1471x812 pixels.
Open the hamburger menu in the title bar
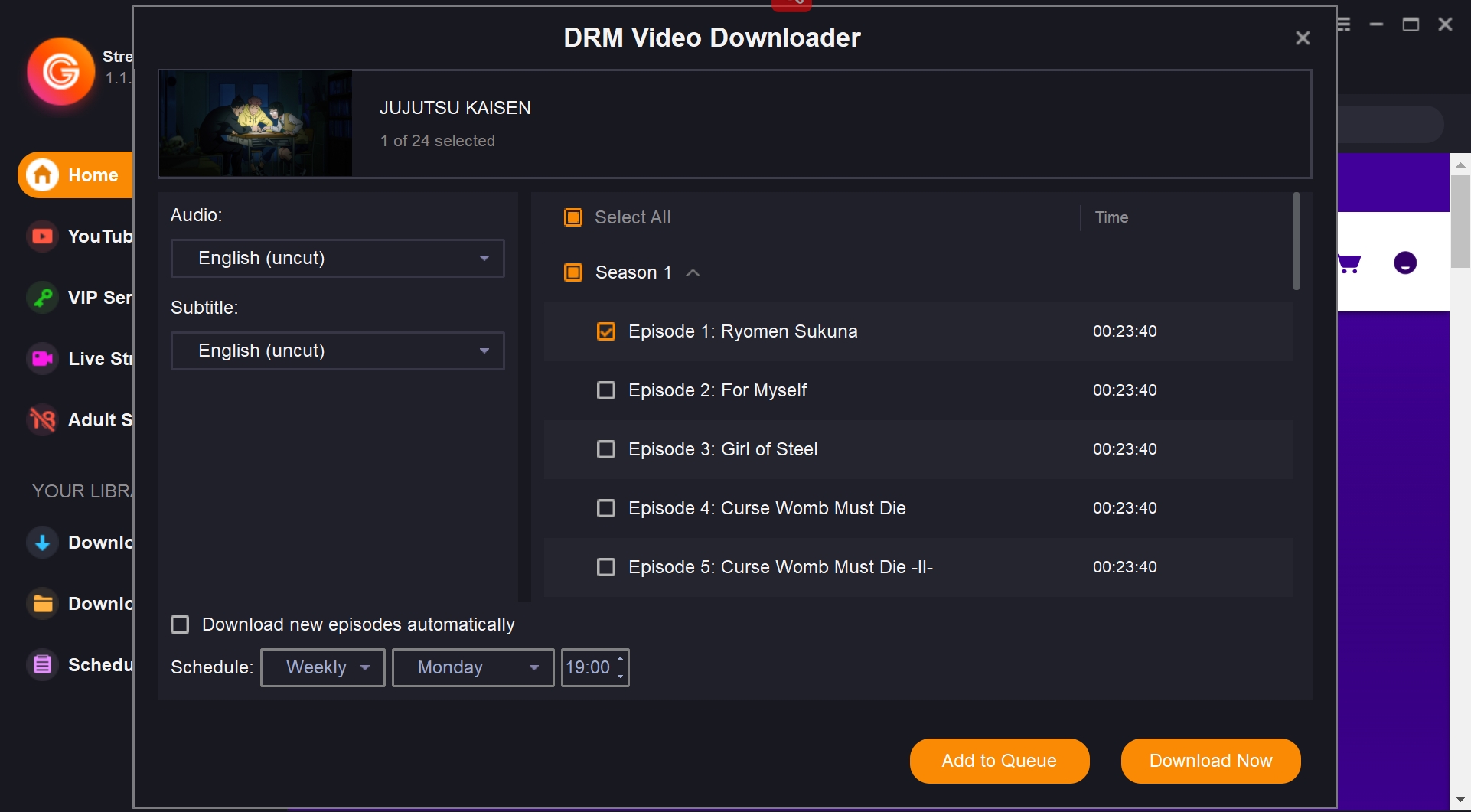1344,24
